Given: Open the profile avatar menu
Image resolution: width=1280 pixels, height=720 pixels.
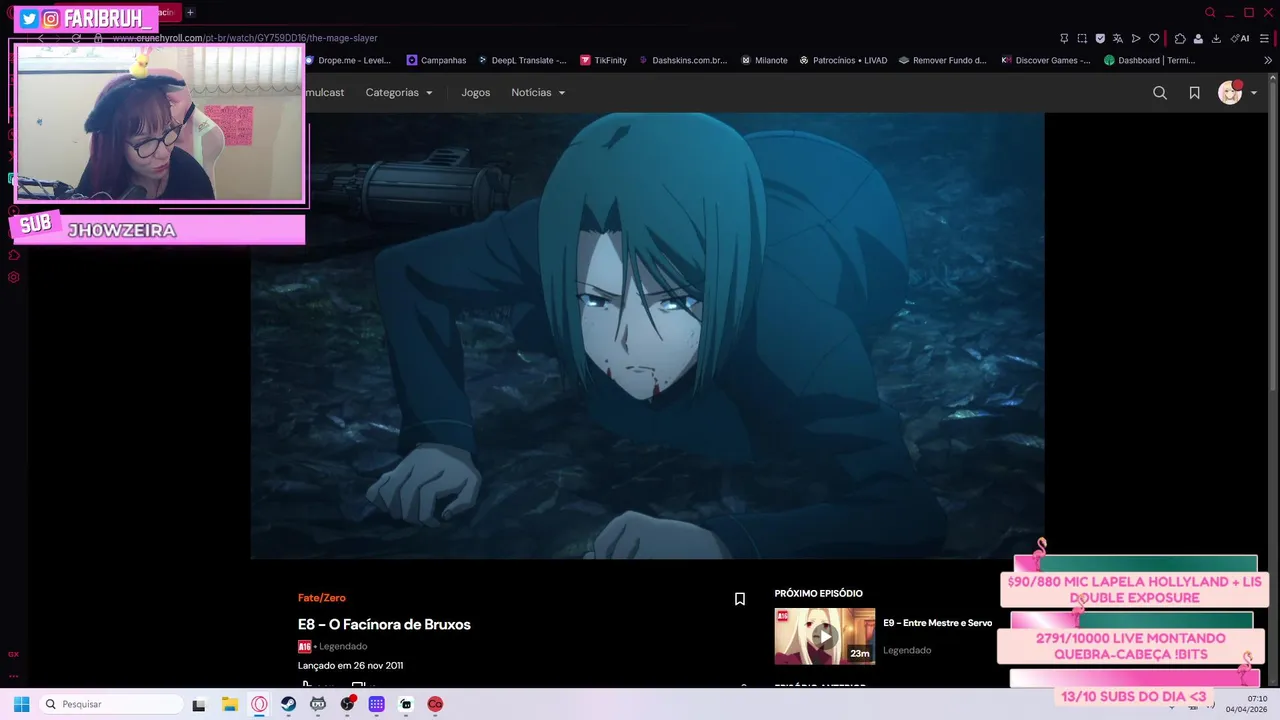Looking at the screenshot, I should 1230,93.
